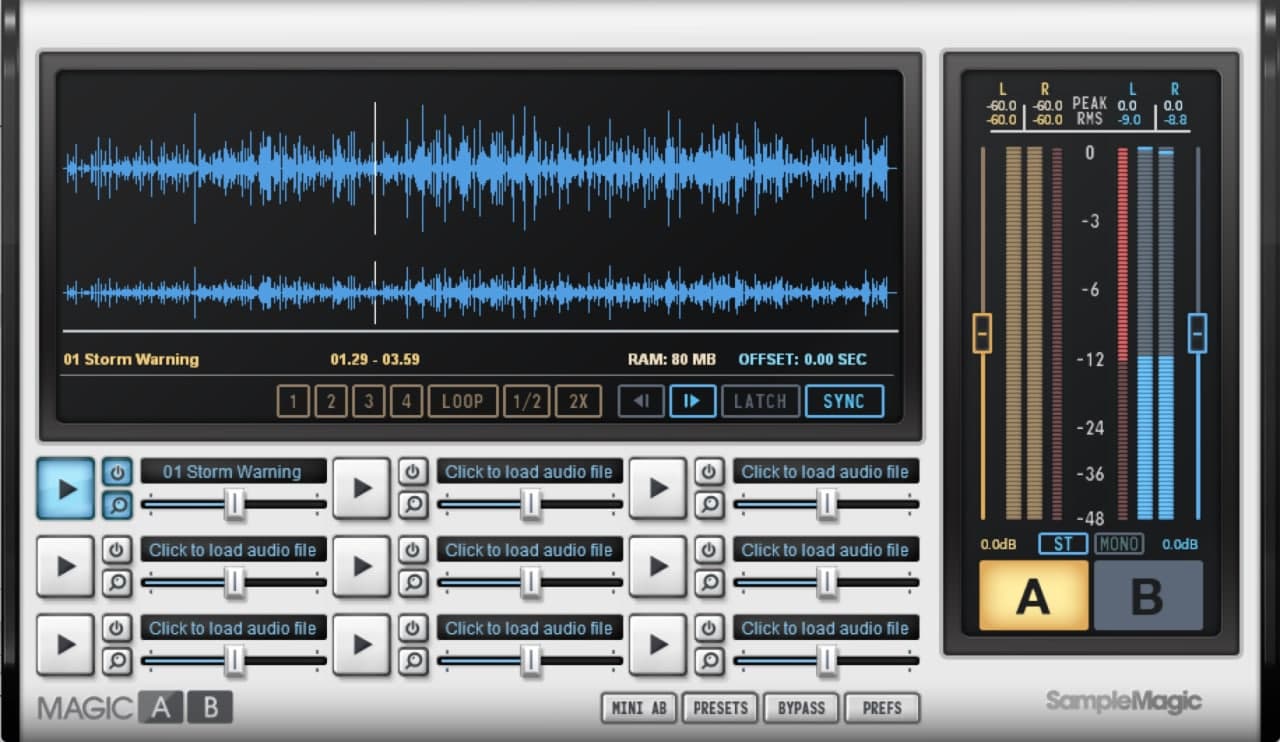
Task: Click the skip-forward transport arrow
Action: 692,401
